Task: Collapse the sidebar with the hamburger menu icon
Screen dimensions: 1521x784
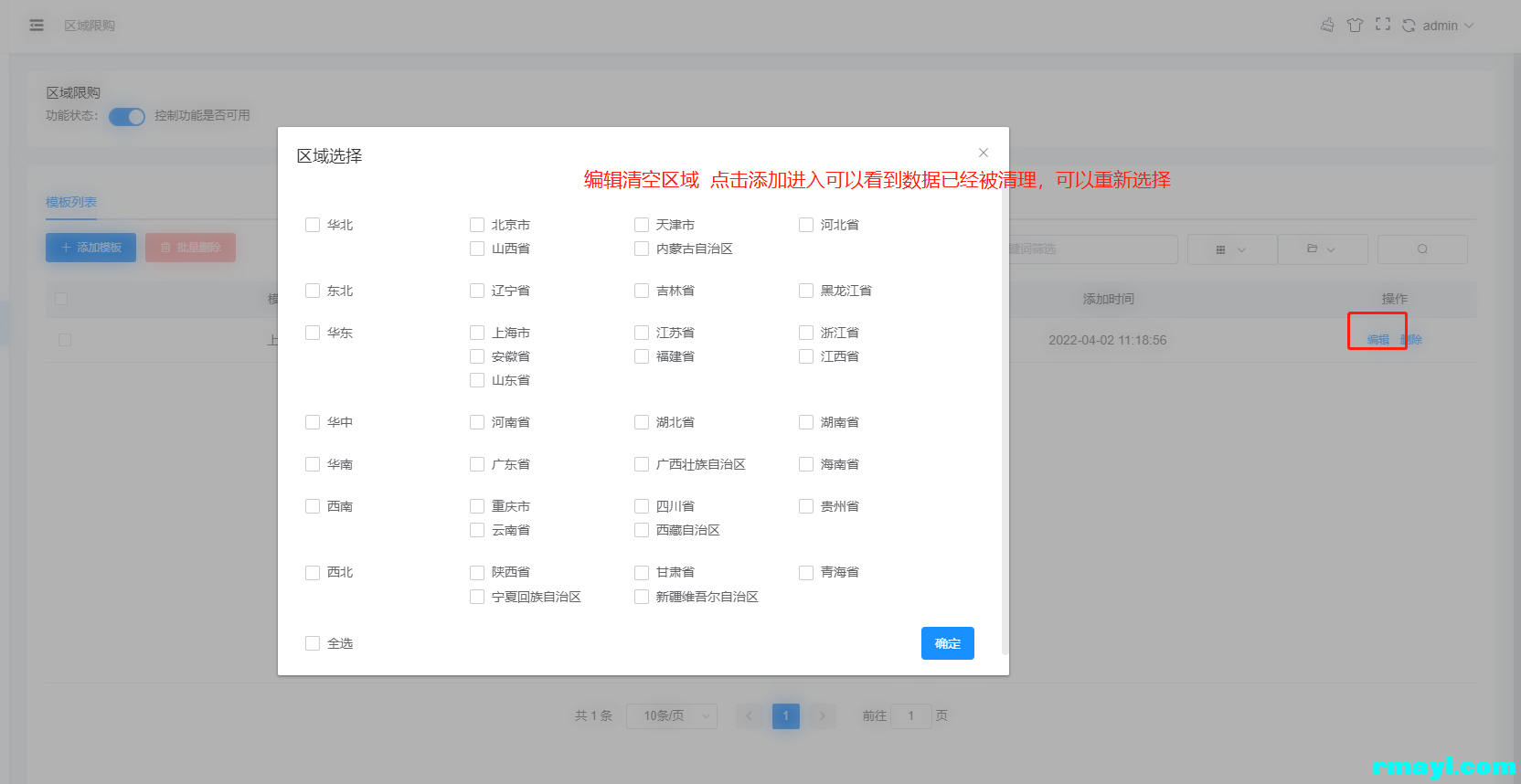Action: (37, 26)
